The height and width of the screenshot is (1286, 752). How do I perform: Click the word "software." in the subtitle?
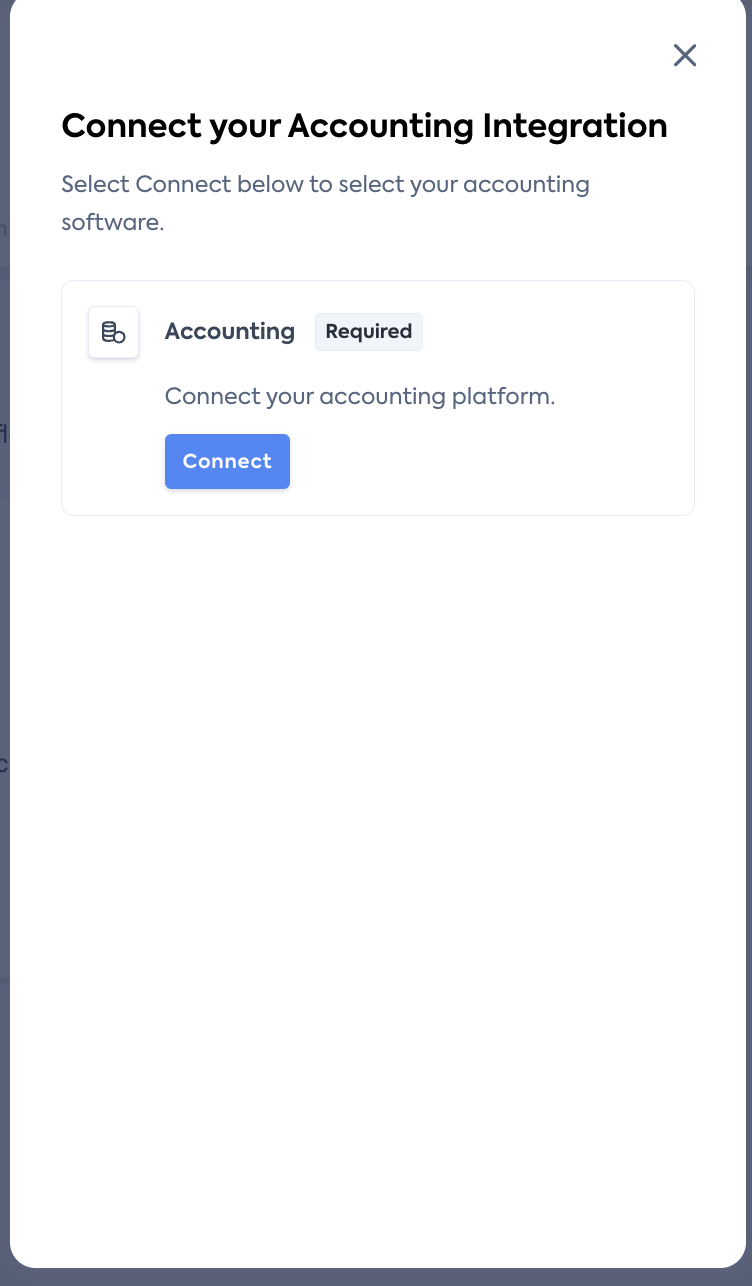(x=112, y=222)
